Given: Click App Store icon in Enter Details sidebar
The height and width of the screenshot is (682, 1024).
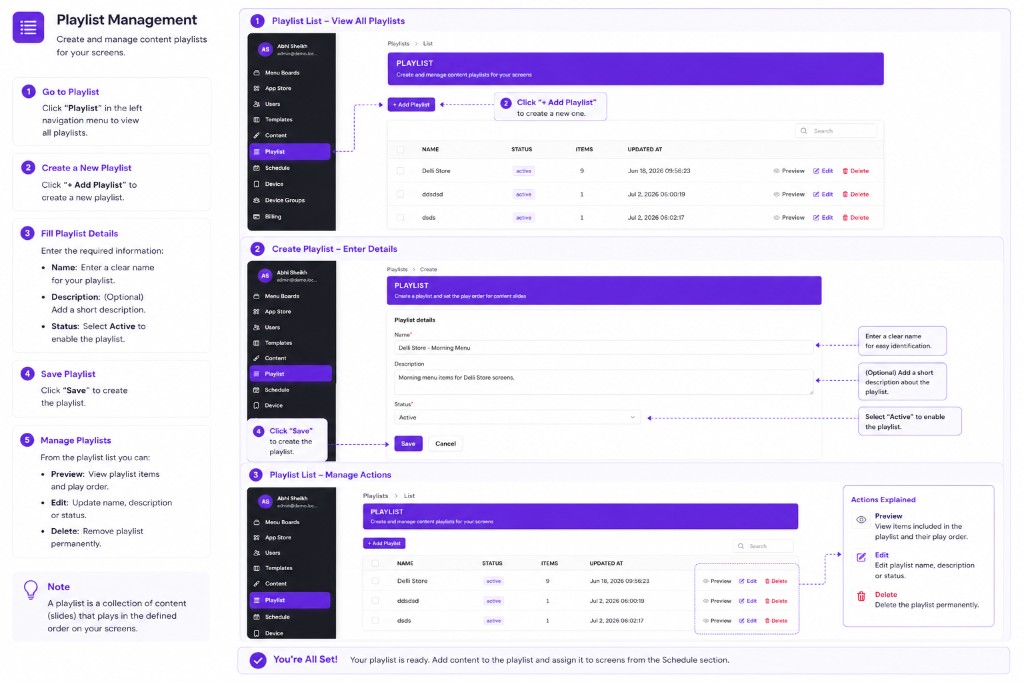Looking at the screenshot, I should click(x=257, y=312).
